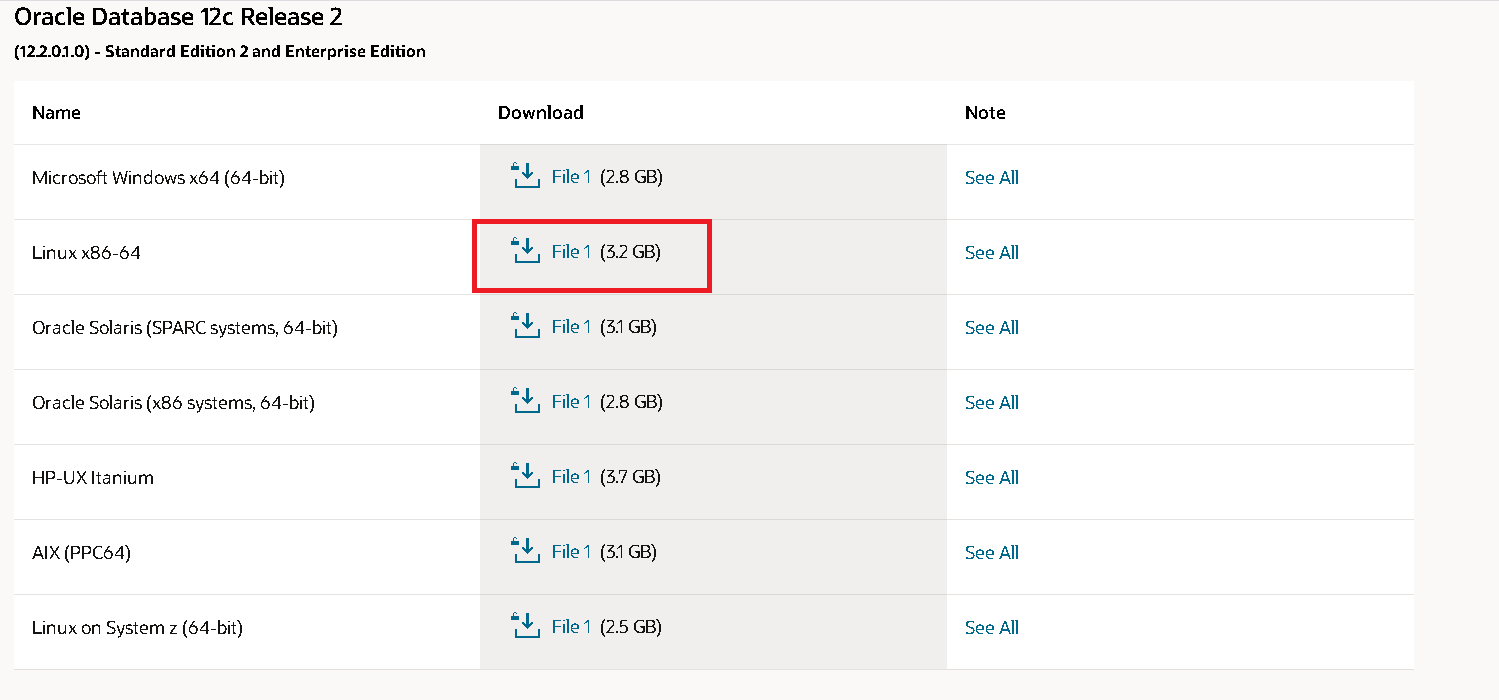Click the Note column header
Image resolution: width=1499 pixels, height=700 pixels.
[985, 113]
